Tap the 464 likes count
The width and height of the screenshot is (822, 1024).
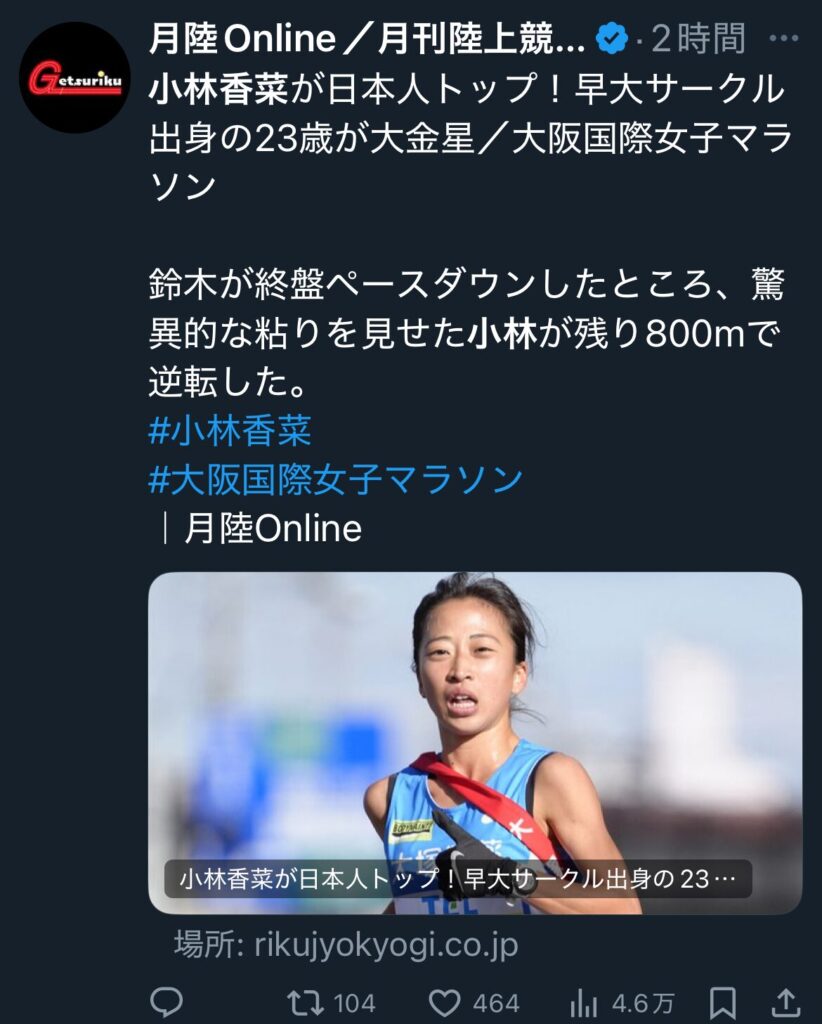click(496, 1003)
